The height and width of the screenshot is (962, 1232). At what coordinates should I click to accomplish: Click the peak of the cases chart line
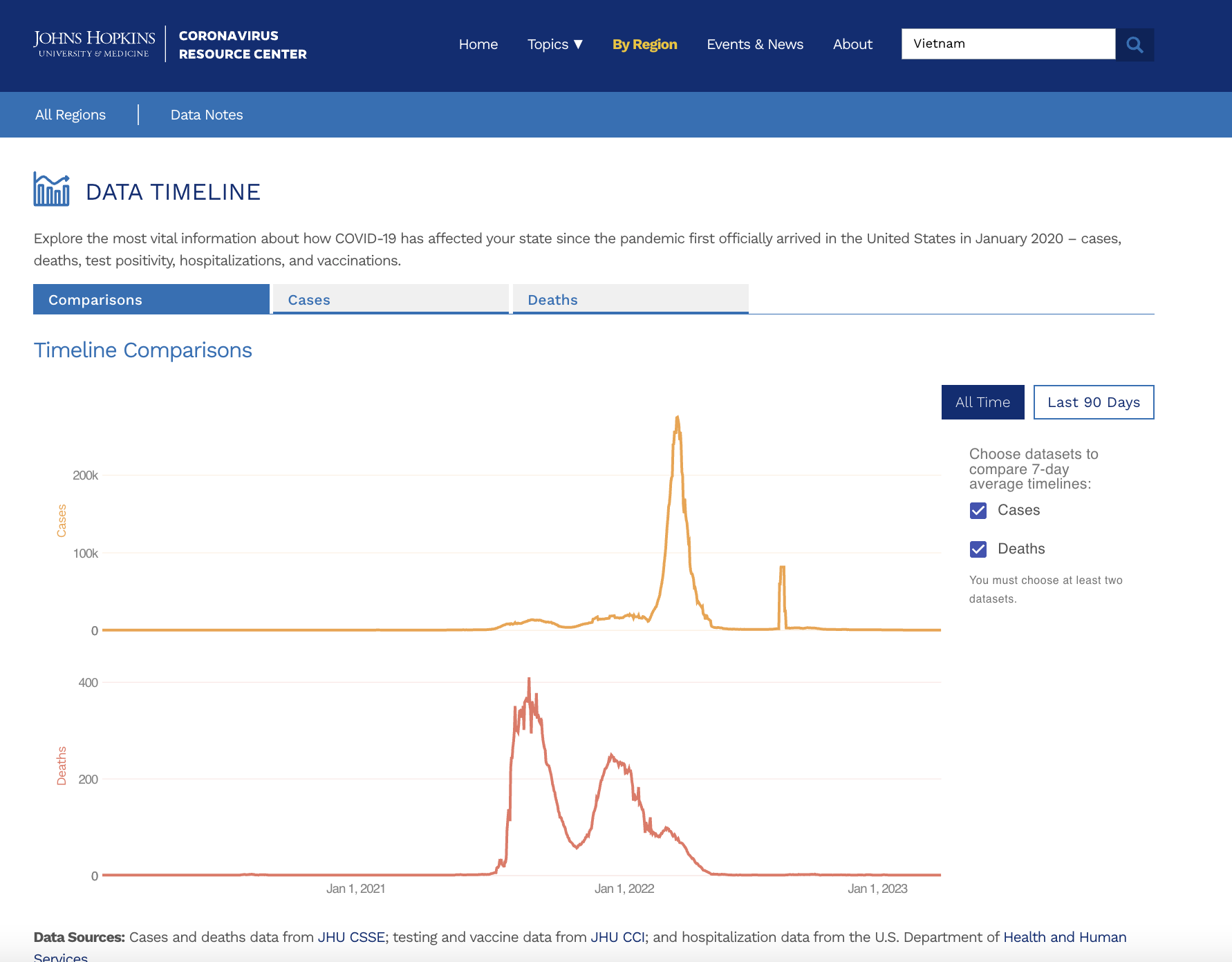678,417
